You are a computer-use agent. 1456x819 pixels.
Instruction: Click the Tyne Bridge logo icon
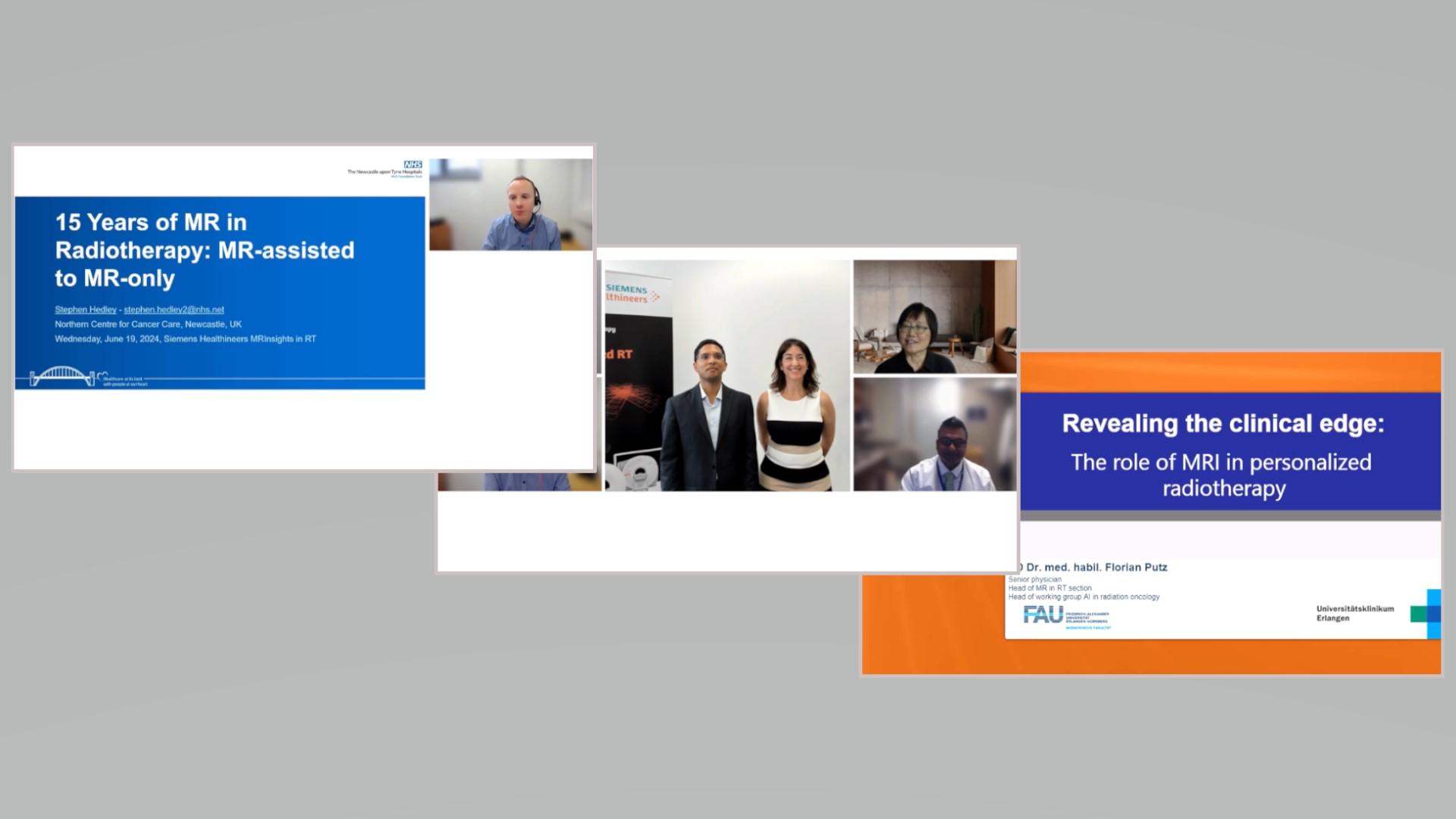point(62,376)
